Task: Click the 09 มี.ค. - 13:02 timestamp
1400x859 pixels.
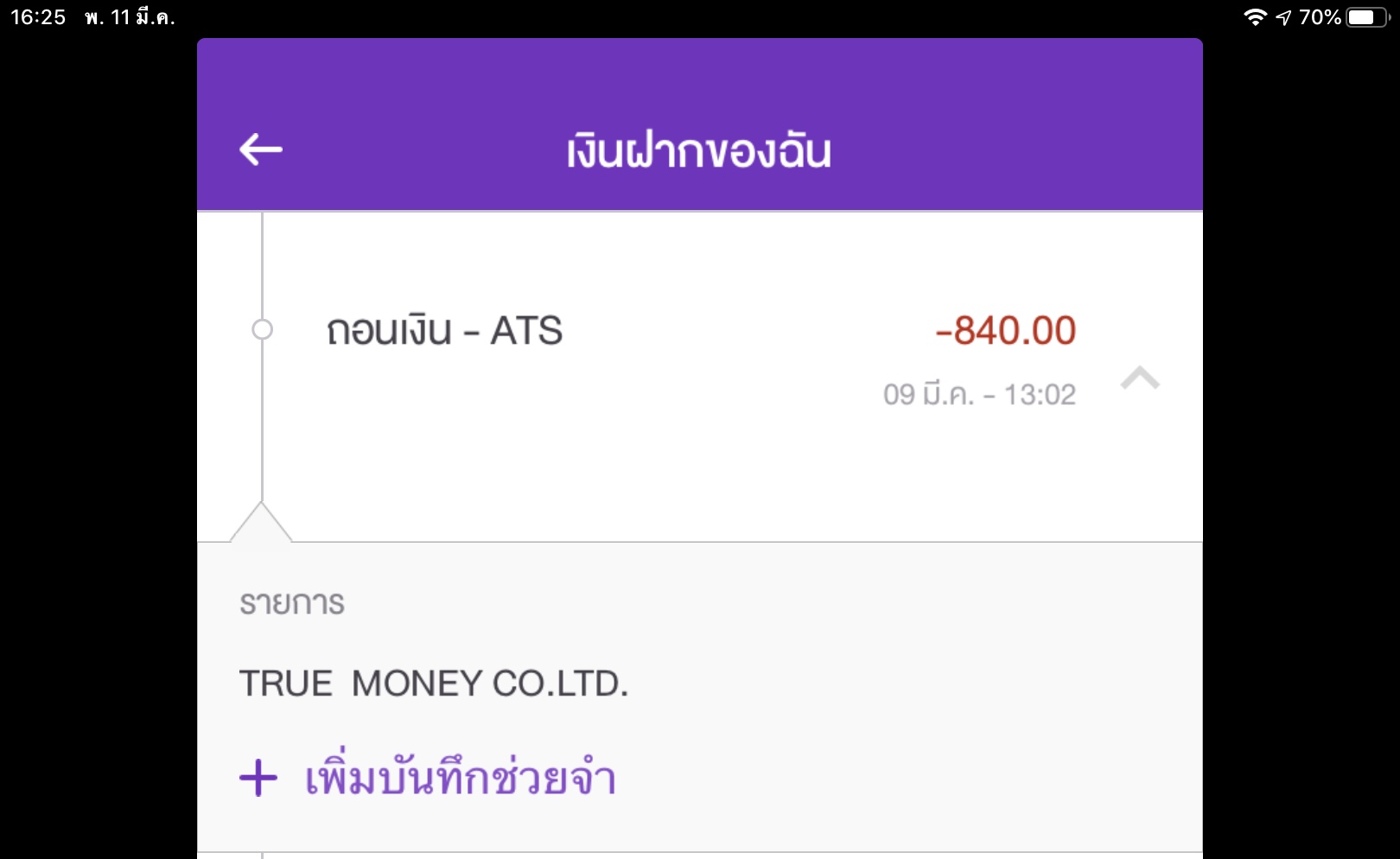Action: [x=979, y=395]
